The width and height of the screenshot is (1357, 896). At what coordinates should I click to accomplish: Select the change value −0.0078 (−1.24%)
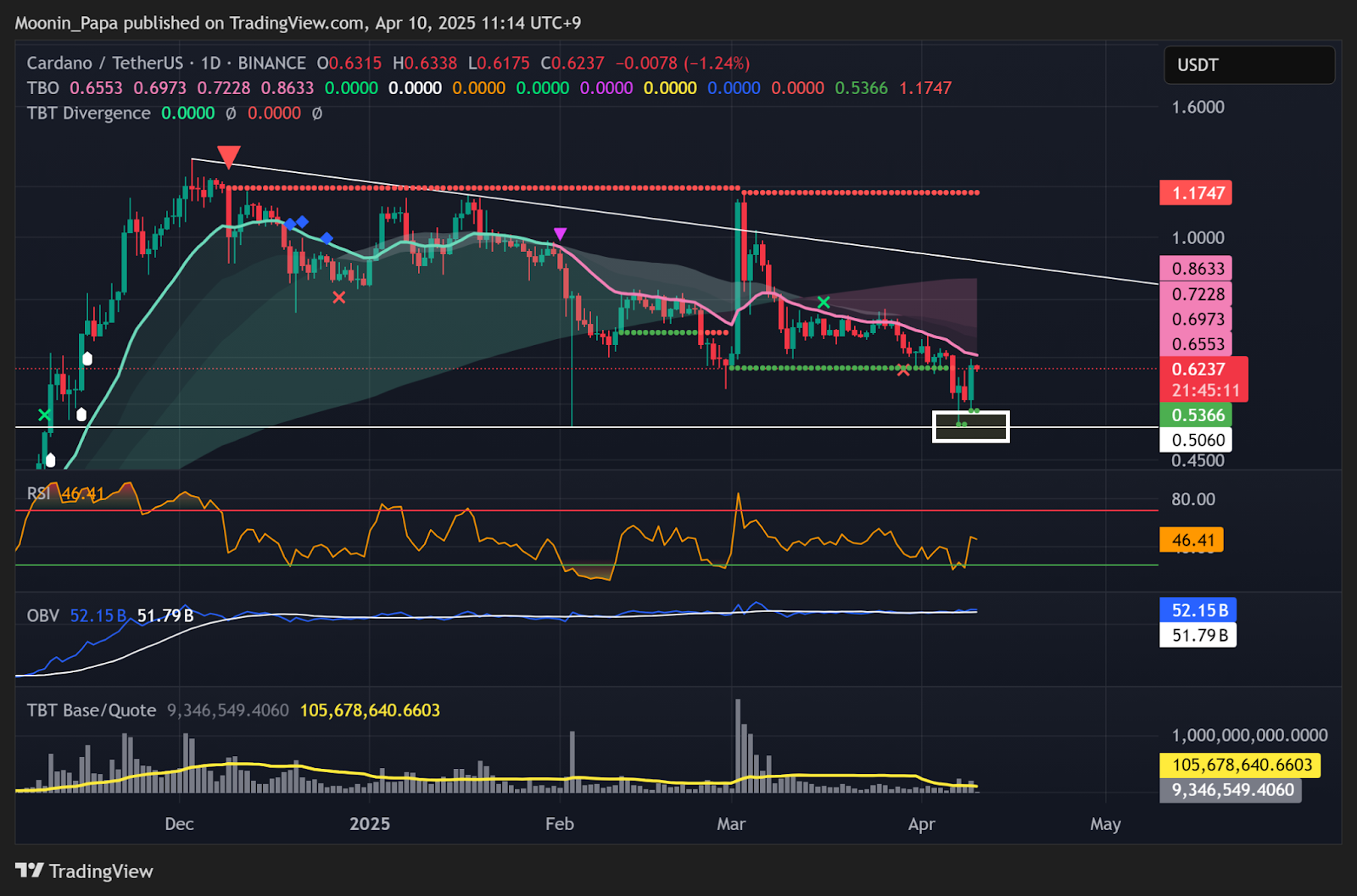[683, 64]
